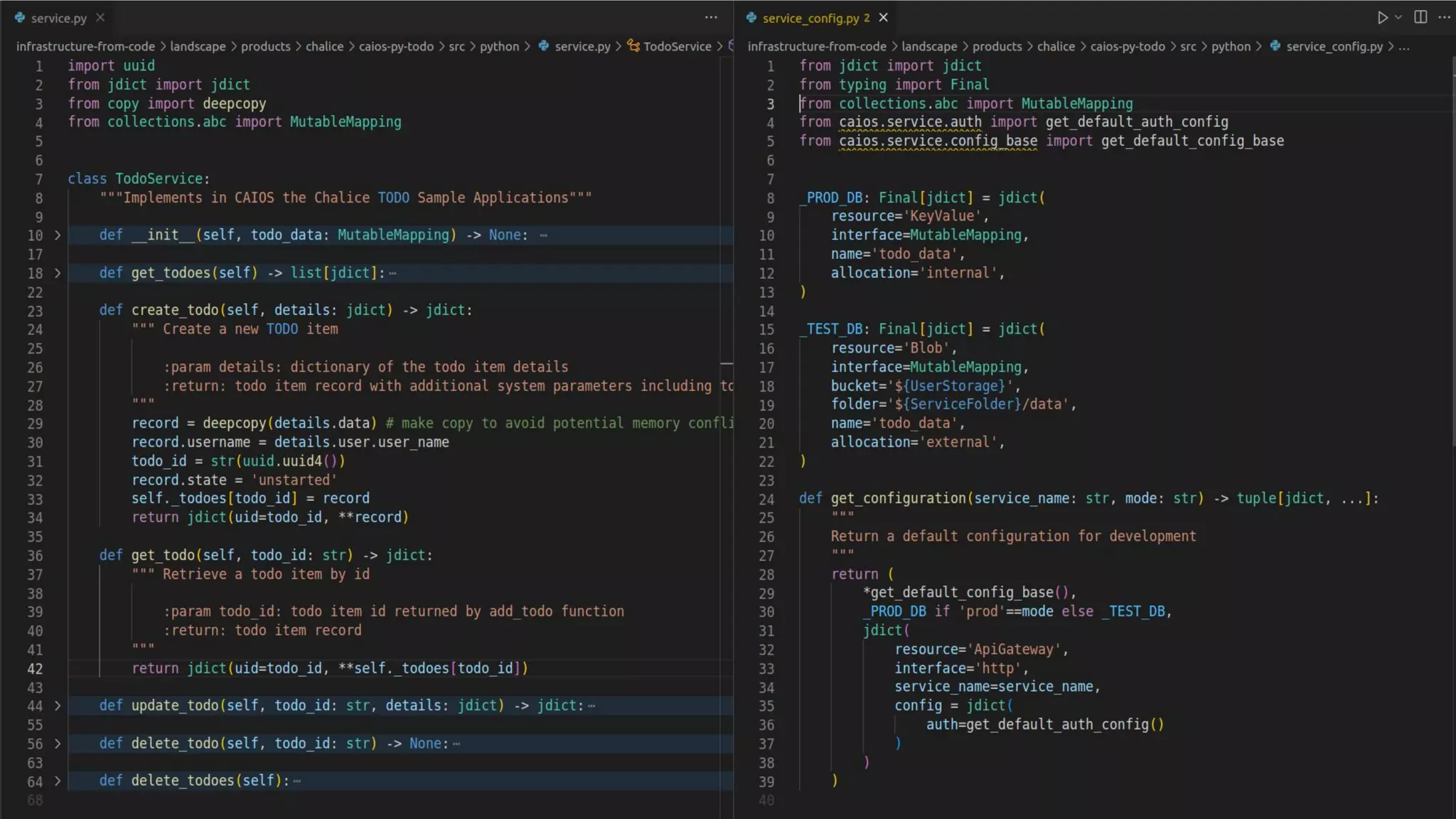
Task: Expand collapsed delete_todo function
Action: tap(58, 744)
